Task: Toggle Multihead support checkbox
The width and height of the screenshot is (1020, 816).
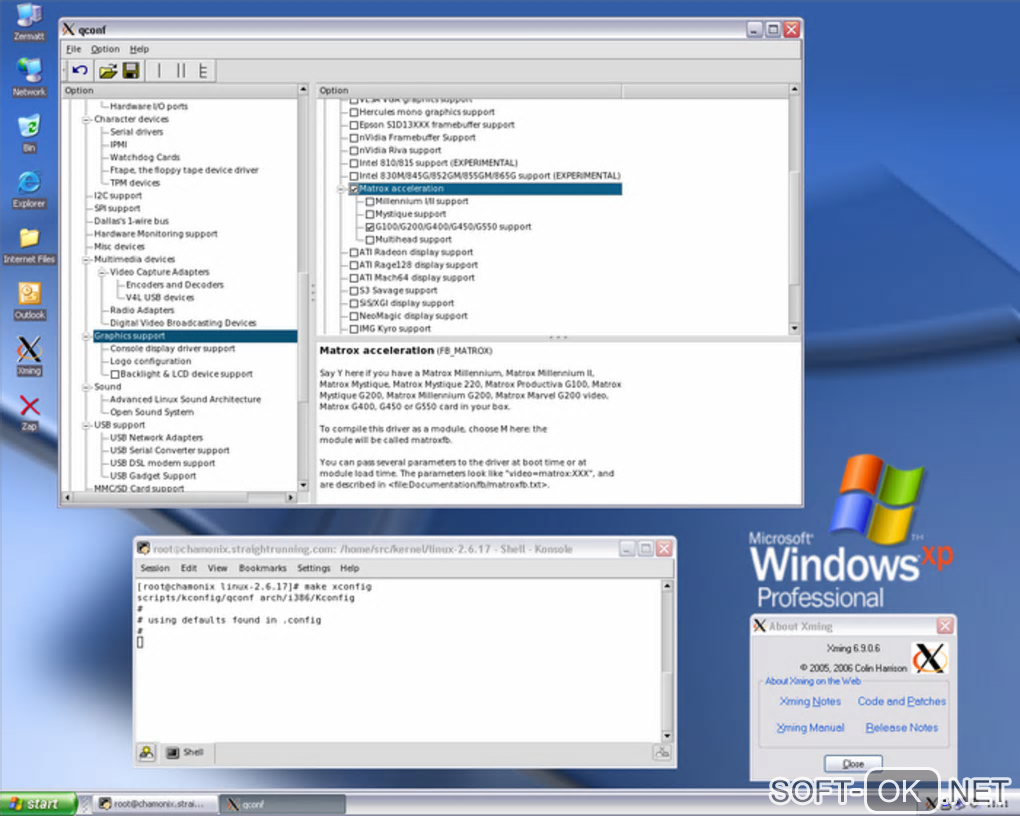Action: (369, 240)
